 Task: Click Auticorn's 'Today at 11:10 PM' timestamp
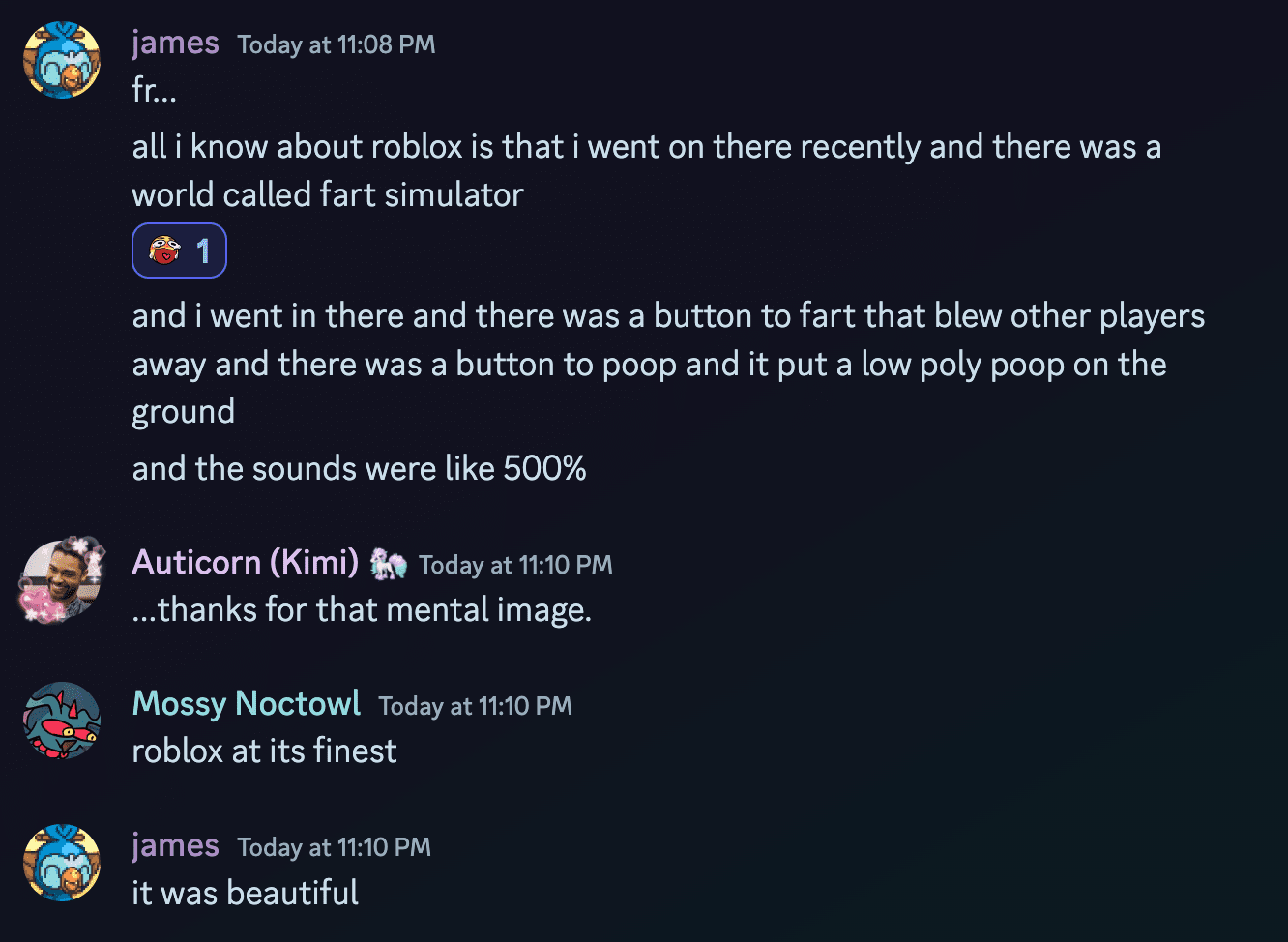tap(515, 565)
